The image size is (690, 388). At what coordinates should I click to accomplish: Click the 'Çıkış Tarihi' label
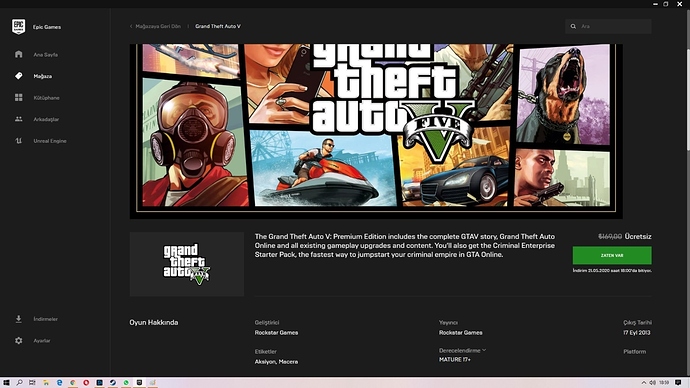[637, 322]
